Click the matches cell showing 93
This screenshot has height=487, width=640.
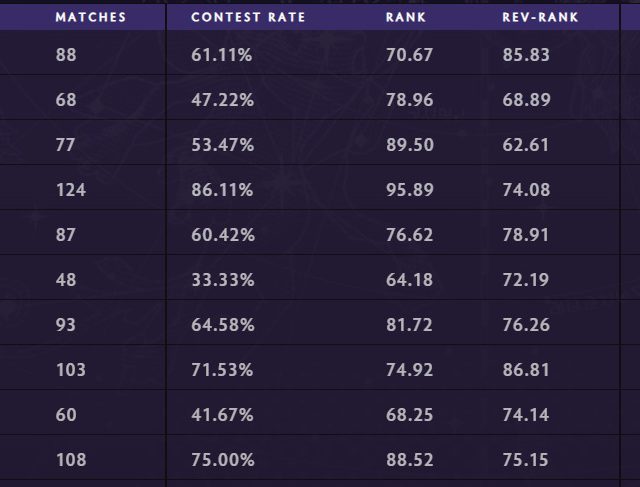tap(66, 325)
